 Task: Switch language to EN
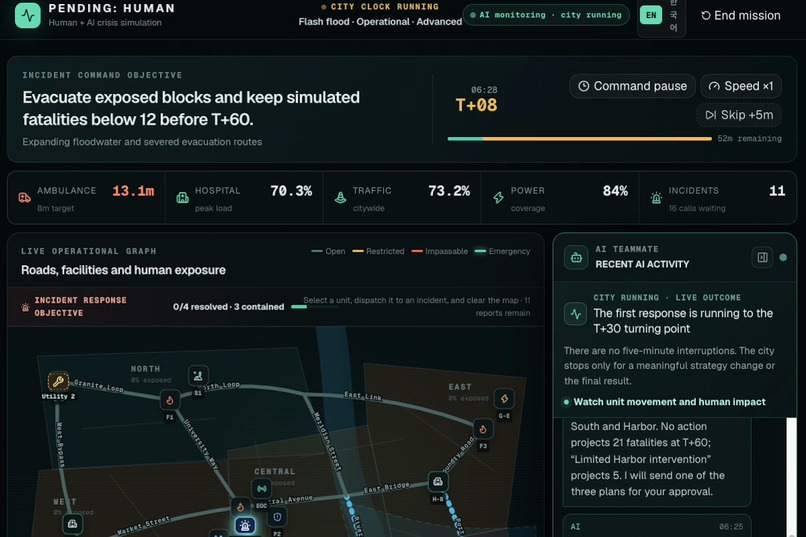(651, 15)
